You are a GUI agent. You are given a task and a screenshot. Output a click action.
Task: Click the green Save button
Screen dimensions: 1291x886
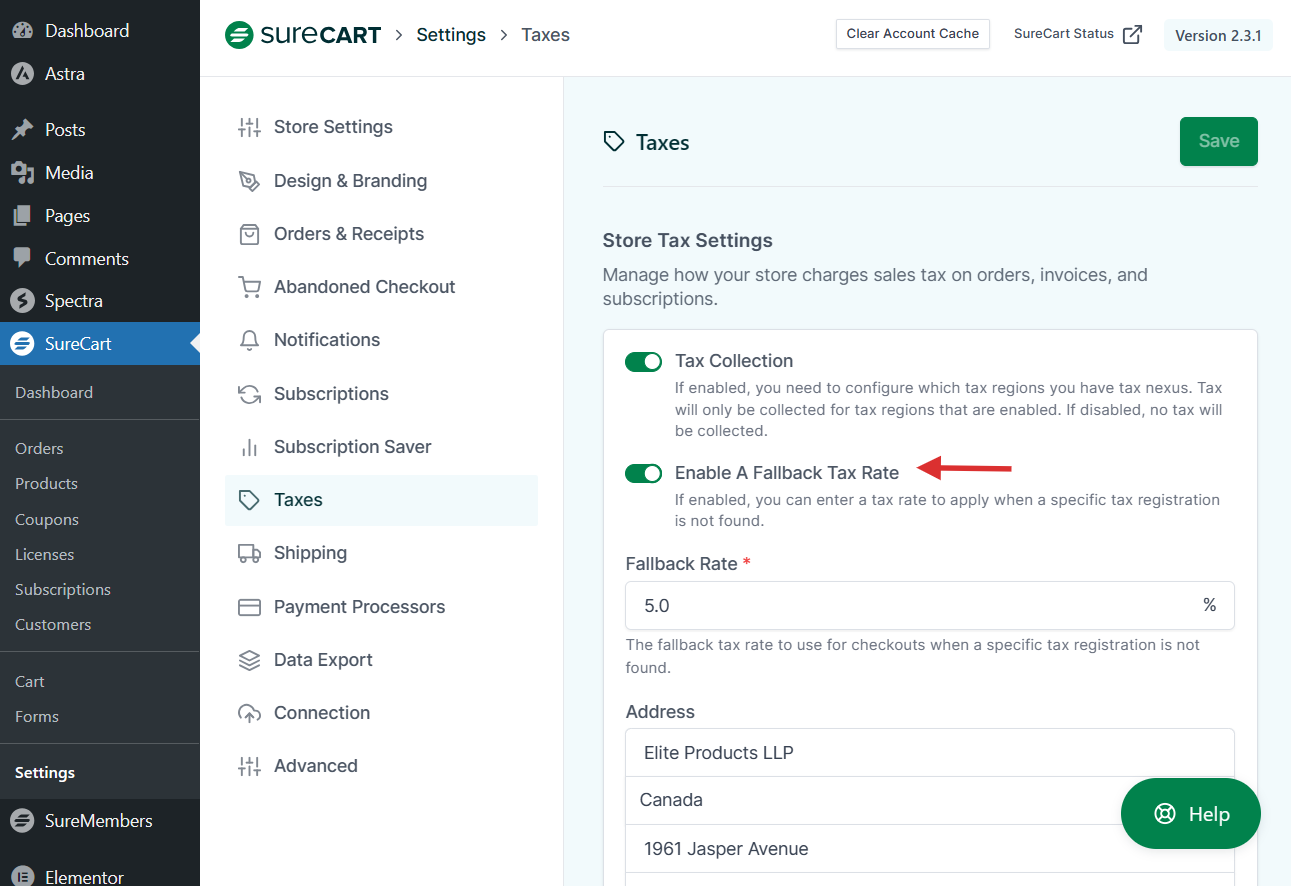coord(1218,141)
